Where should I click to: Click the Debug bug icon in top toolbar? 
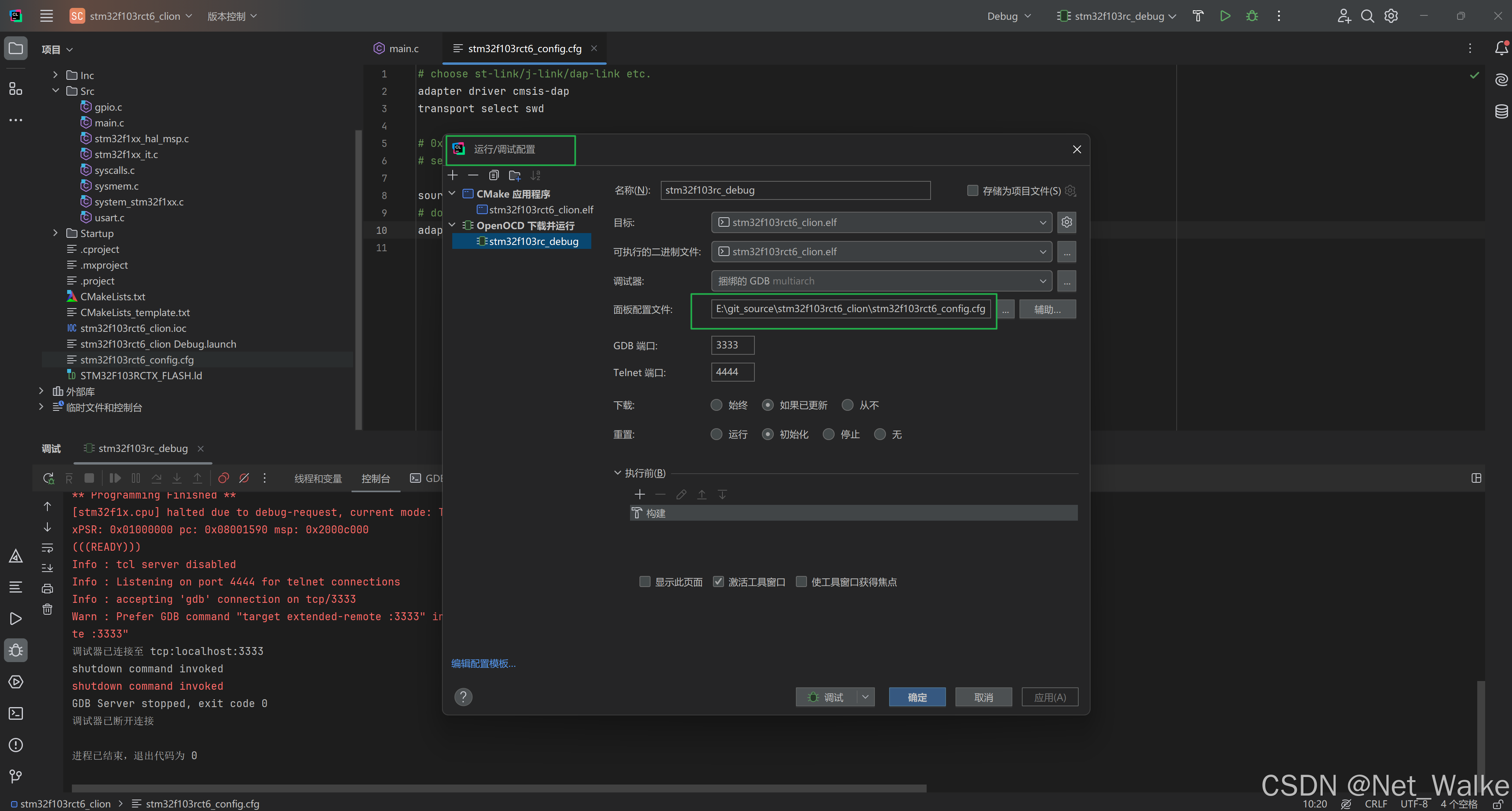(x=1252, y=16)
